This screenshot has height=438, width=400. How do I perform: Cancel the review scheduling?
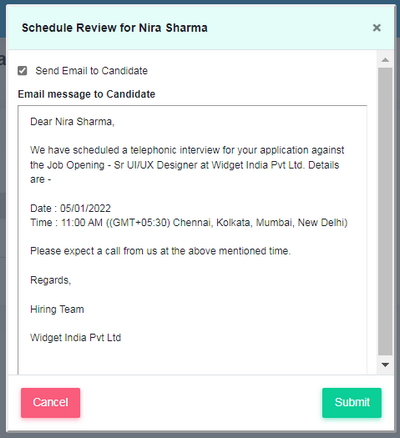pos(50,402)
